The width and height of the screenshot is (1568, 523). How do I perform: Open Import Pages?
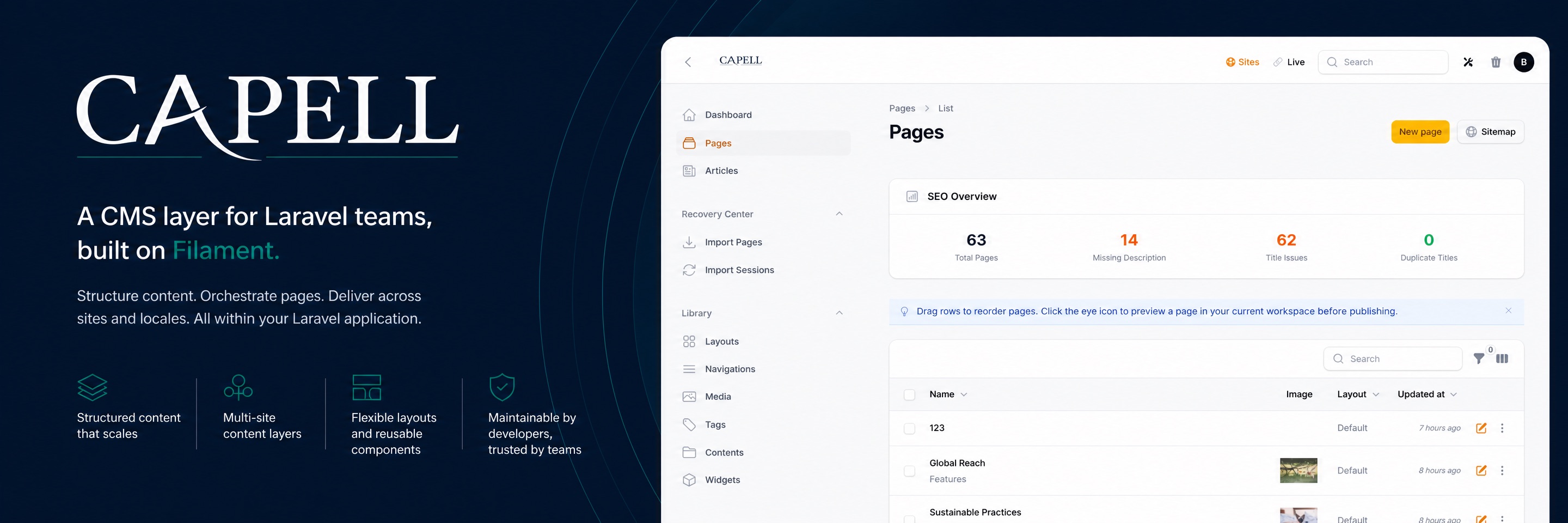tap(763, 242)
